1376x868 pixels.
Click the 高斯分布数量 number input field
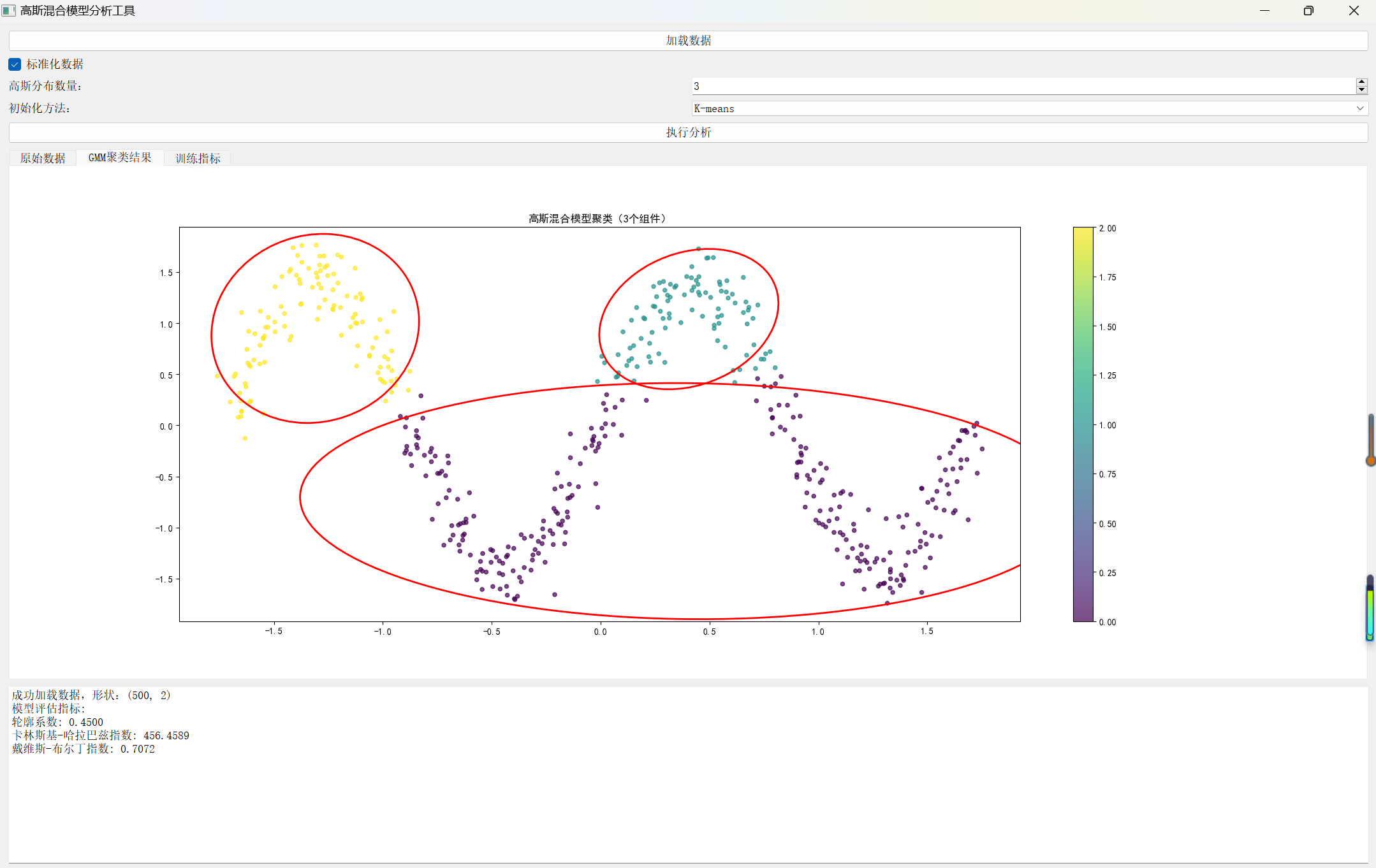(1020, 86)
